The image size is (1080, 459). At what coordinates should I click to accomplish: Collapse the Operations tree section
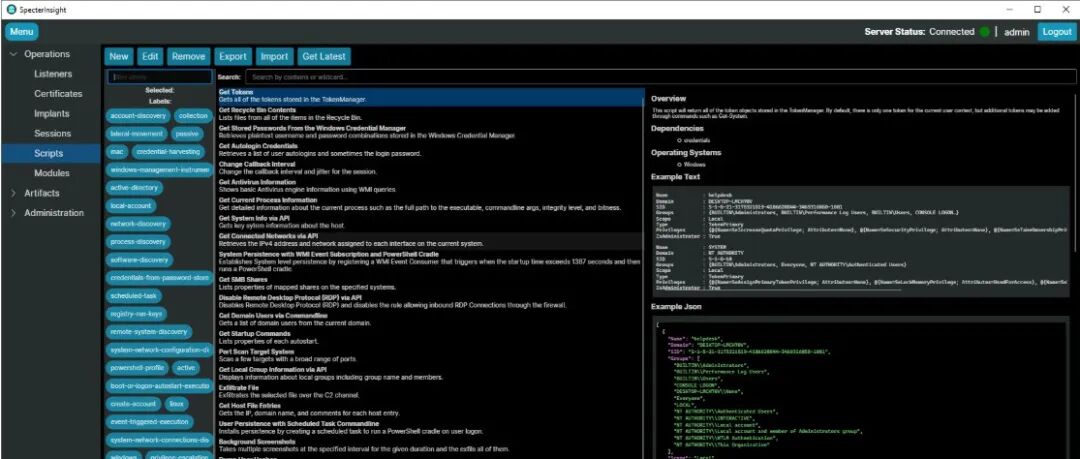(x=13, y=54)
